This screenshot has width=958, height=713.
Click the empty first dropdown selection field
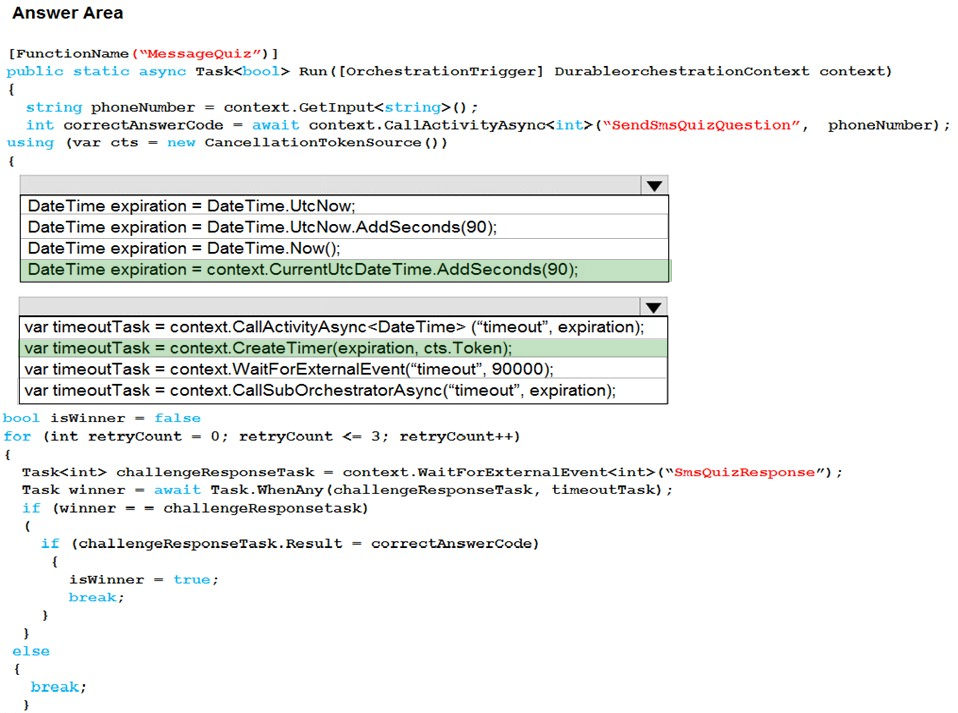click(x=331, y=186)
